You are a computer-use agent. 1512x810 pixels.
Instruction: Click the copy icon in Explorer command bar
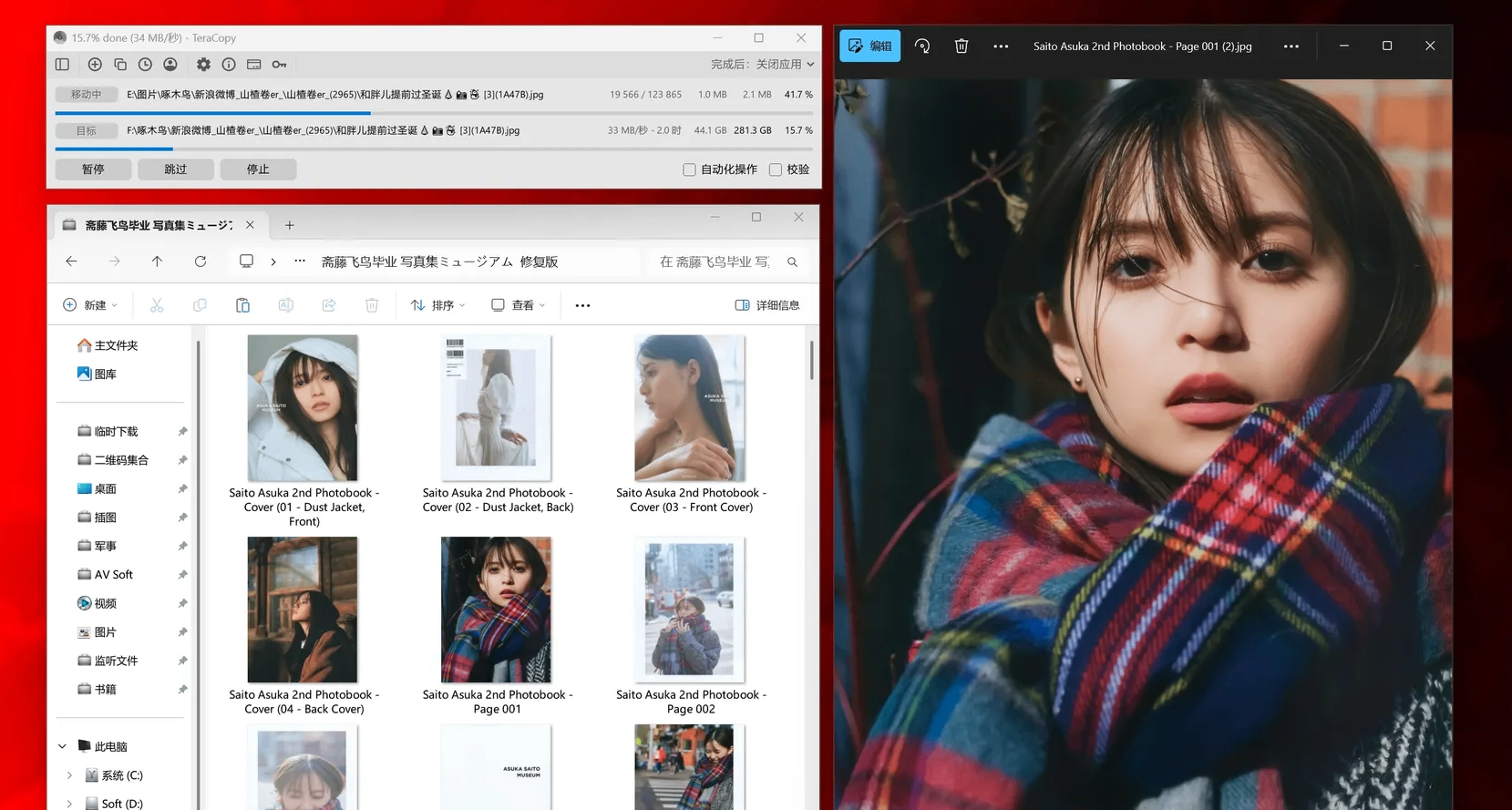[x=200, y=305]
